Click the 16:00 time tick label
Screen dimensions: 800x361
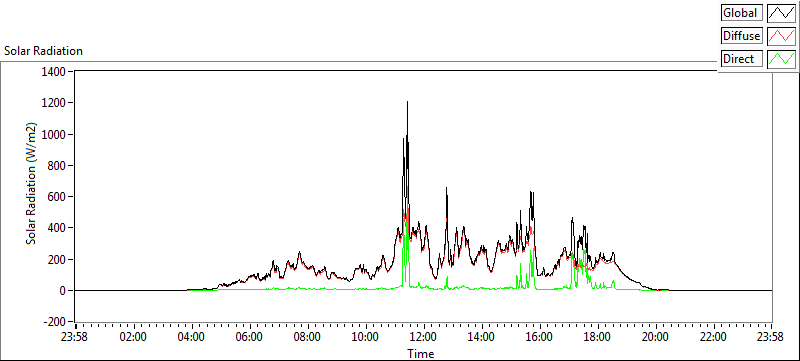click(x=539, y=337)
